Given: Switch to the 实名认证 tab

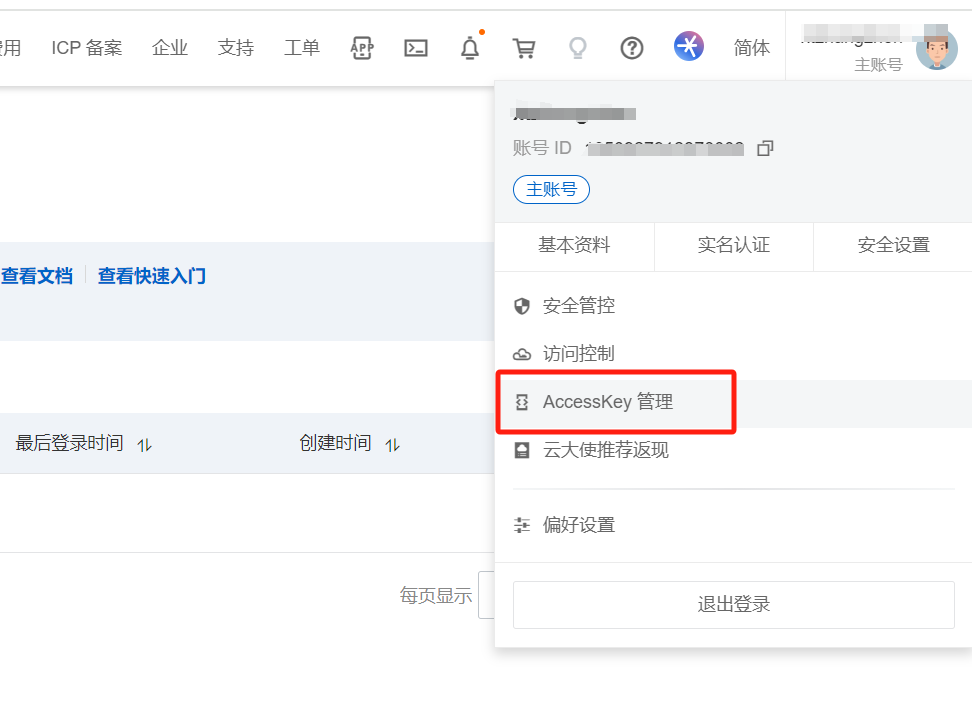Looking at the screenshot, I should point(733,246).
